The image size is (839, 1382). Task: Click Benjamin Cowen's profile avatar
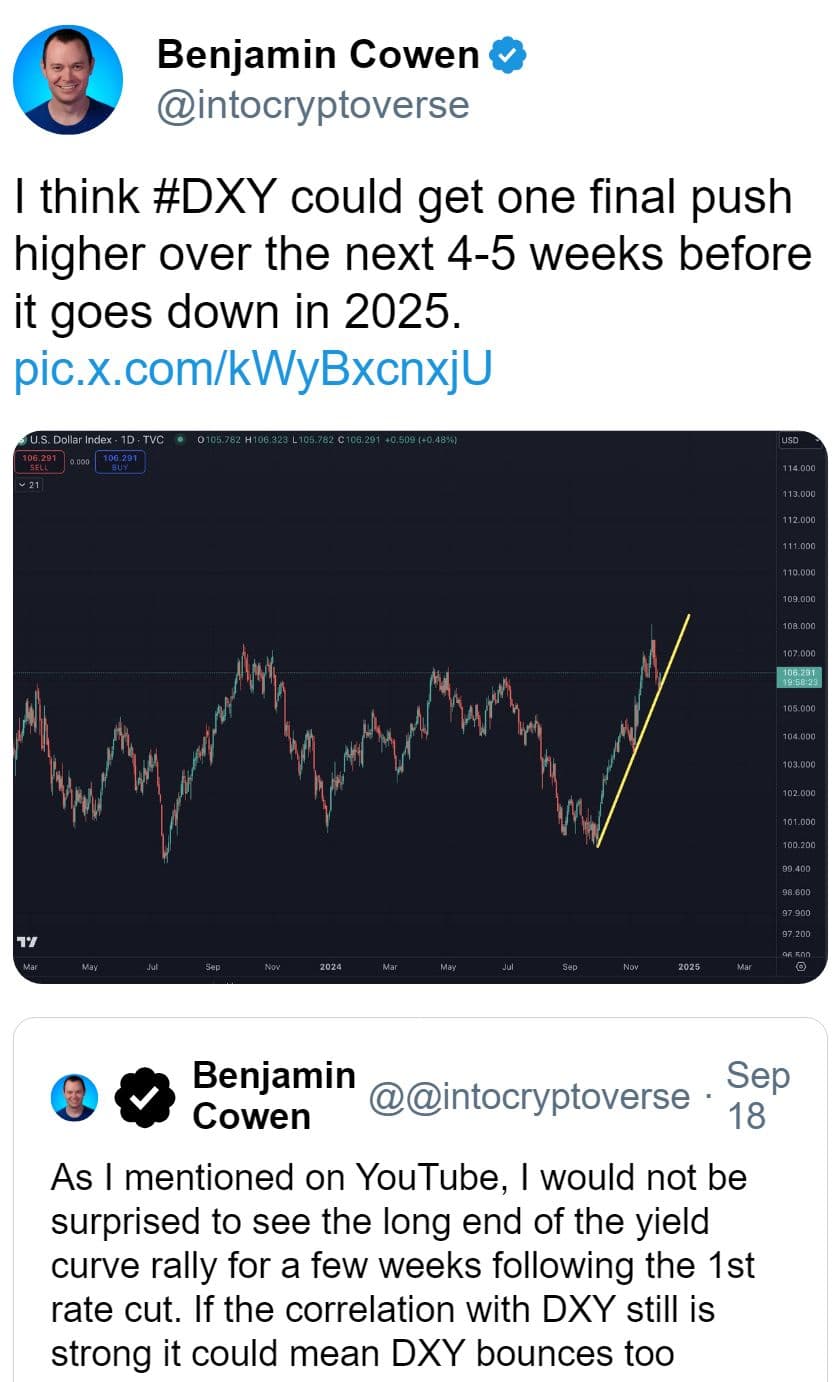pos(69,80)
